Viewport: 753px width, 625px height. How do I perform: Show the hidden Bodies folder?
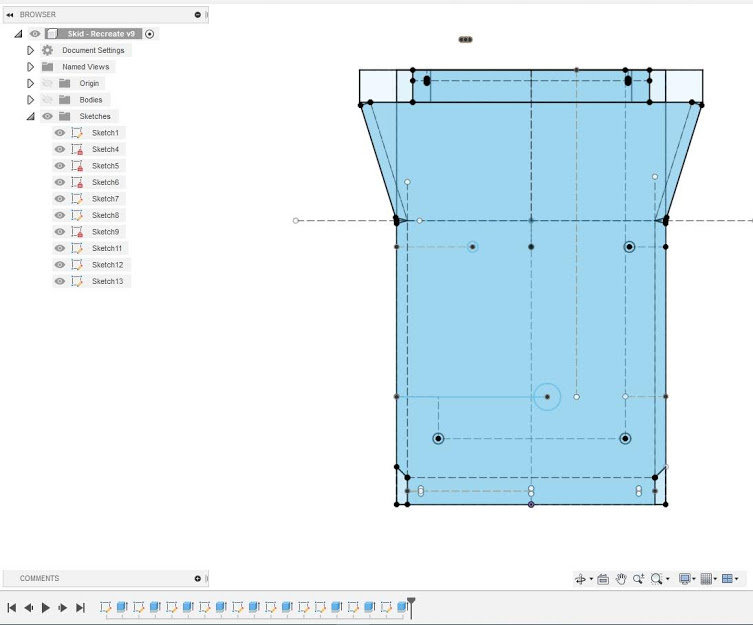tap(47, 99)
